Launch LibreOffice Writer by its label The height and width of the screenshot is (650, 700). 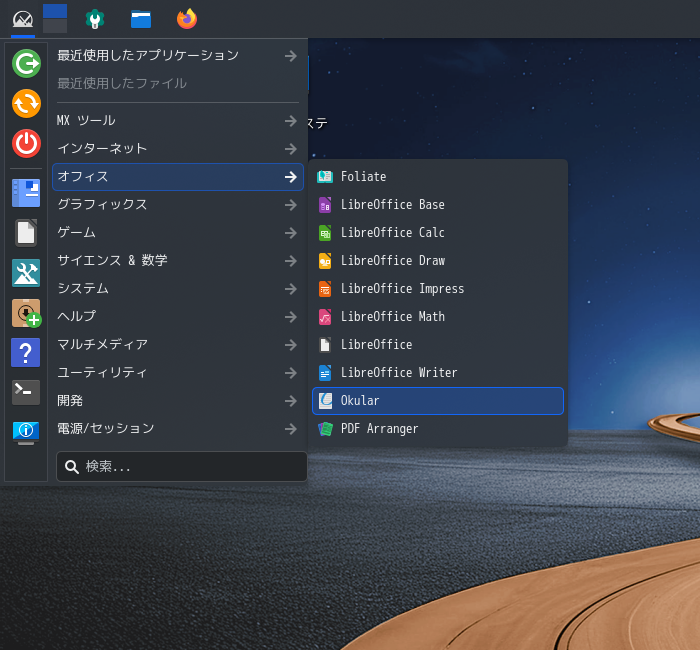[399, 373]
